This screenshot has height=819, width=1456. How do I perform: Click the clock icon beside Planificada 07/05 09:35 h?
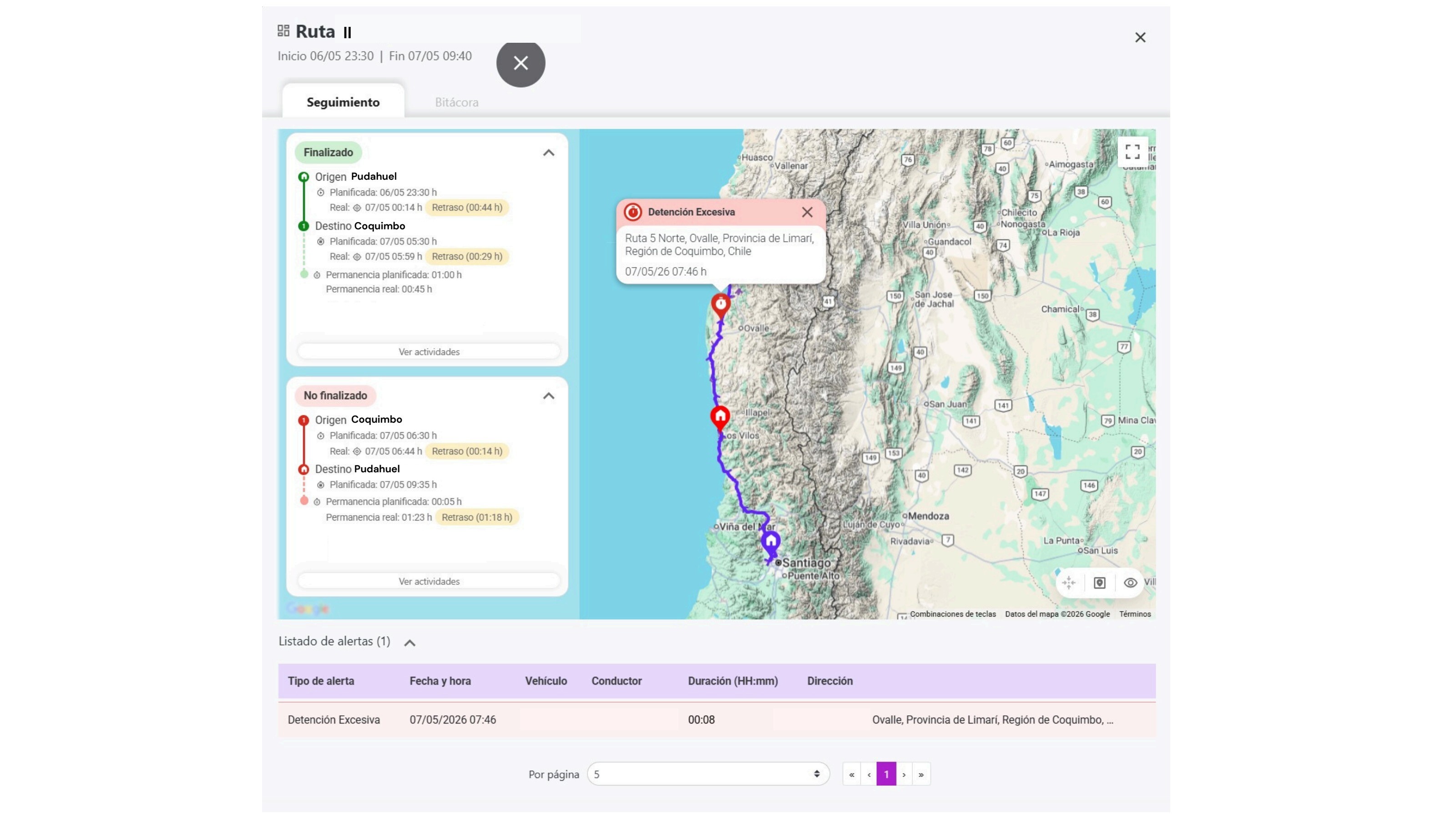[x=320, y=485]
